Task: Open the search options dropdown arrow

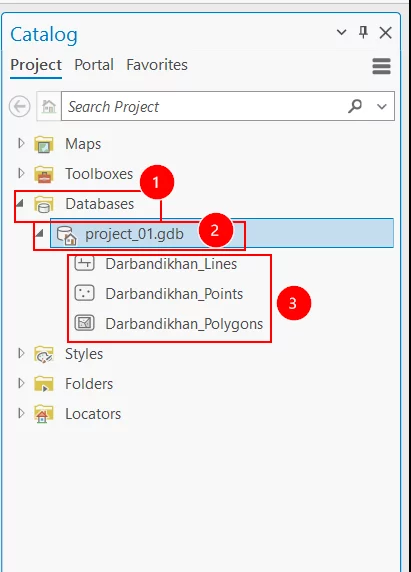Action: click(x=382, y=107)
